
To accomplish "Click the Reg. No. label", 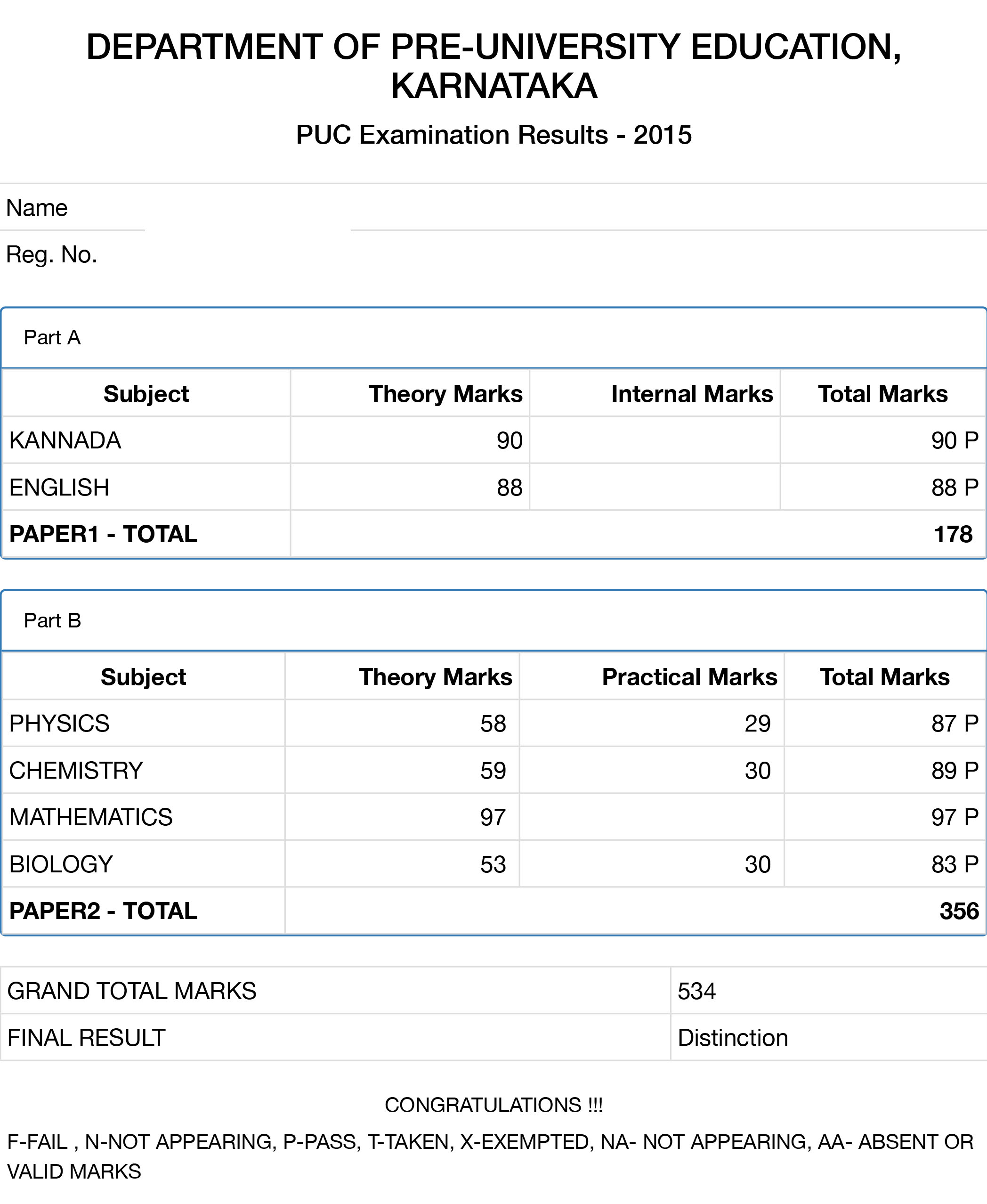I will coord(52,255).
